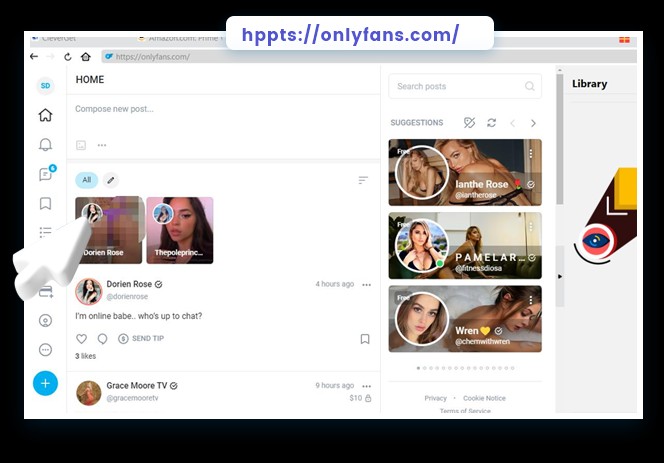Image resolution: width=664 pixels, height=463 pixels.
Task: Open more options on Dorien Rose post
Action: (x=366, y=284)
